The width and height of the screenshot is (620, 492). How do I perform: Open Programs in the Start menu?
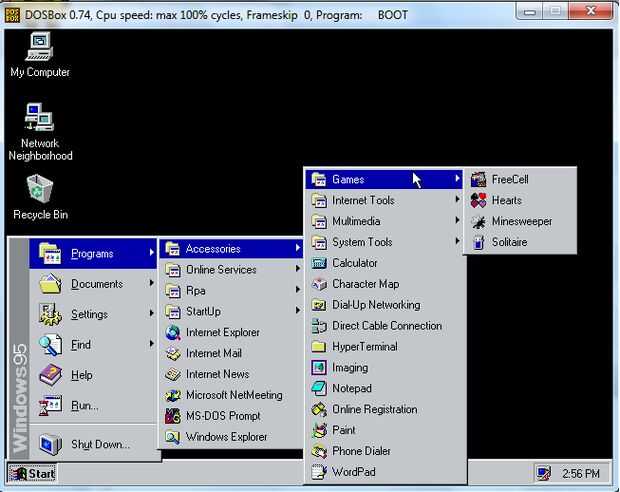(93, 254)
